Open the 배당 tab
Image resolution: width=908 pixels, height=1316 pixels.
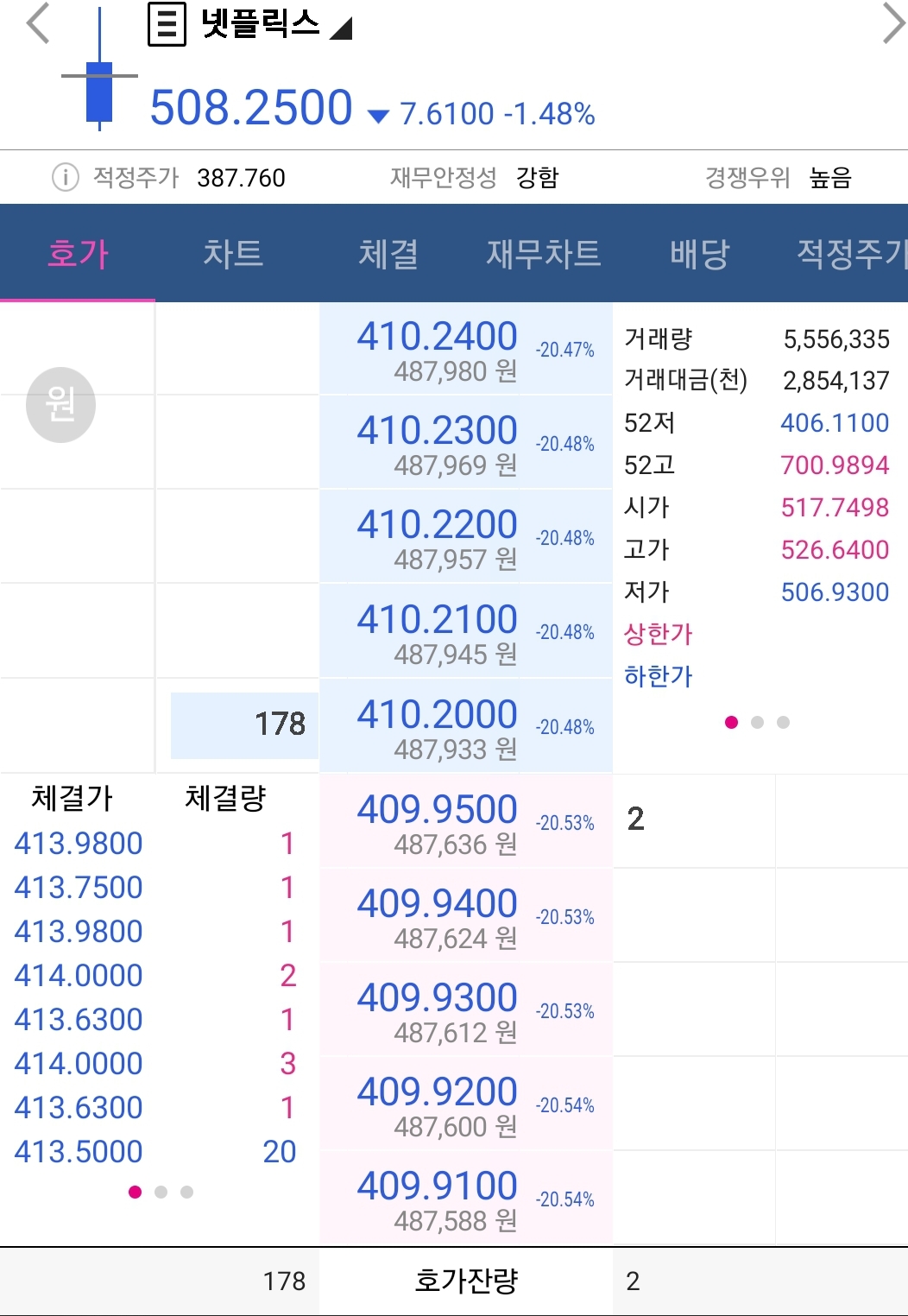coord(700,253)
